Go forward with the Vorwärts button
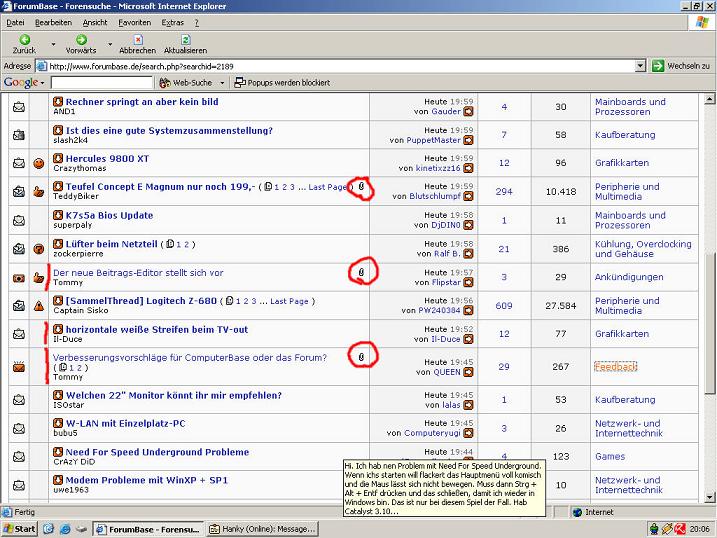The width and height of the screenshot is (717, 538). pyautogui.click(x=81, y=44)
